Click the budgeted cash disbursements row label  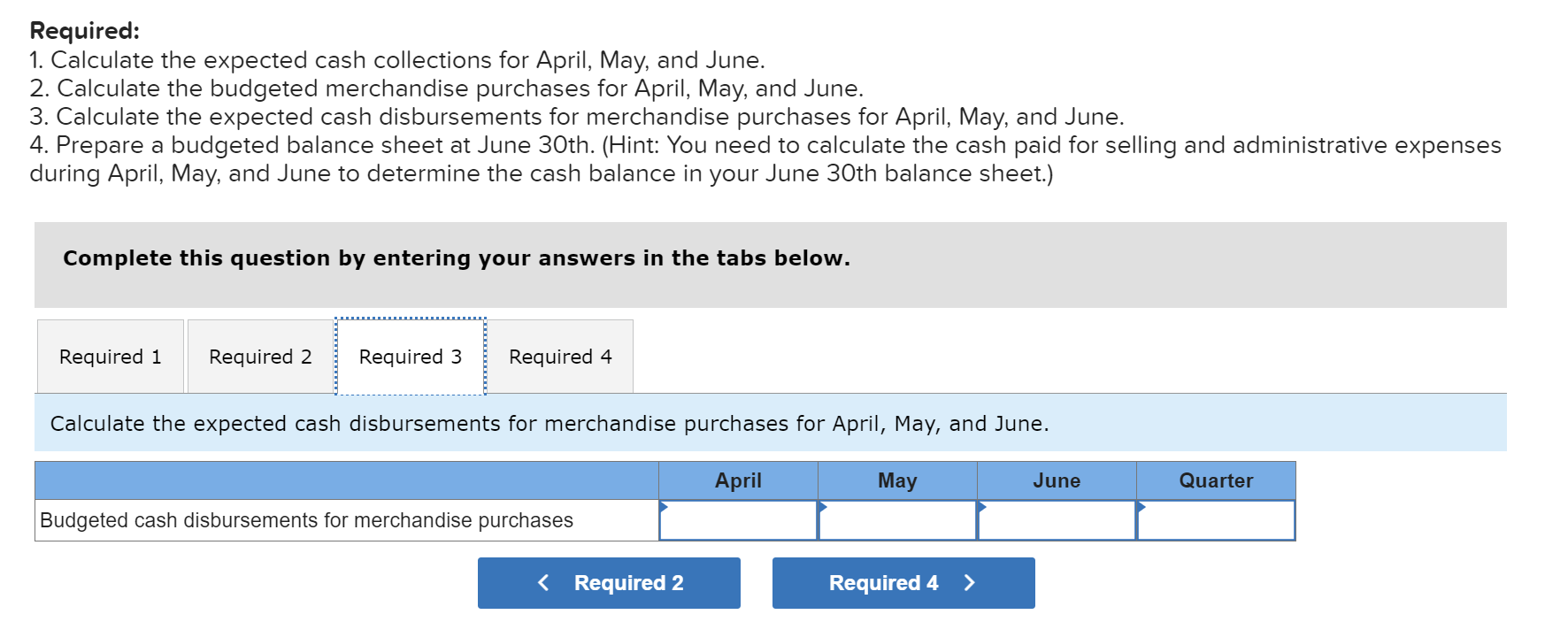pos(305,520)
